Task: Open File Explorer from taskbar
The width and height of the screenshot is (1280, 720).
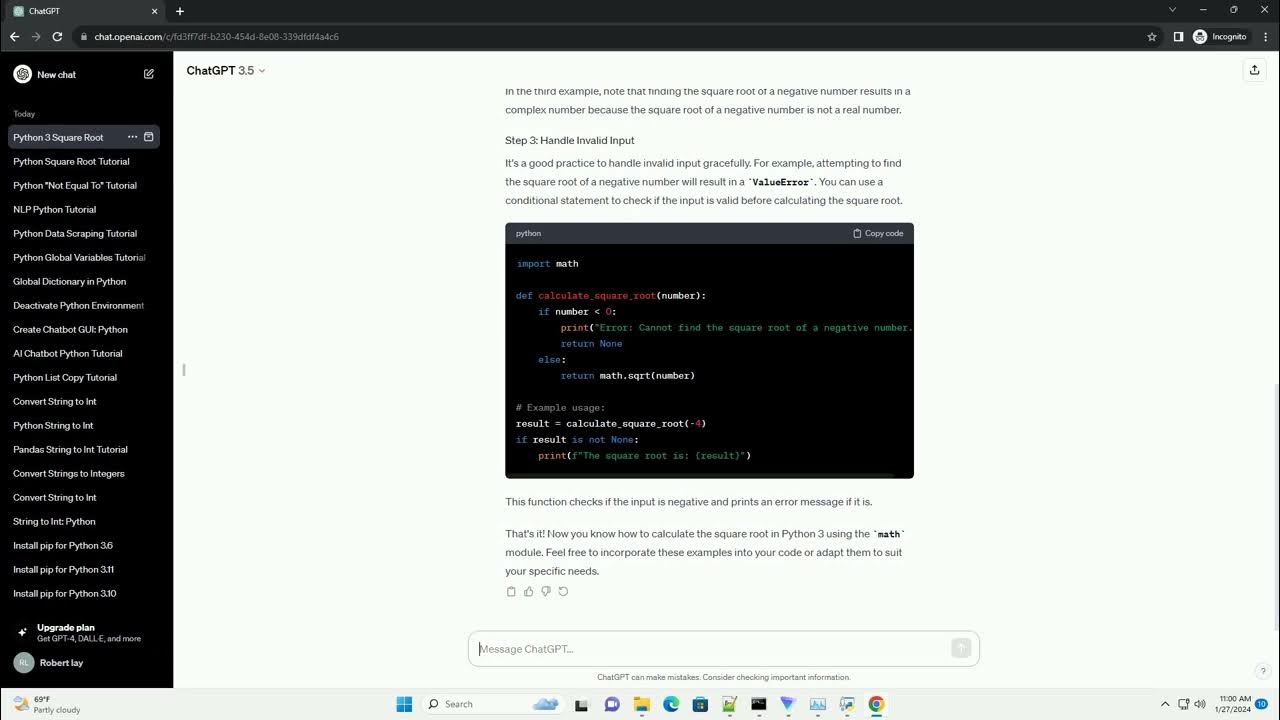Action: coord(641,704)
